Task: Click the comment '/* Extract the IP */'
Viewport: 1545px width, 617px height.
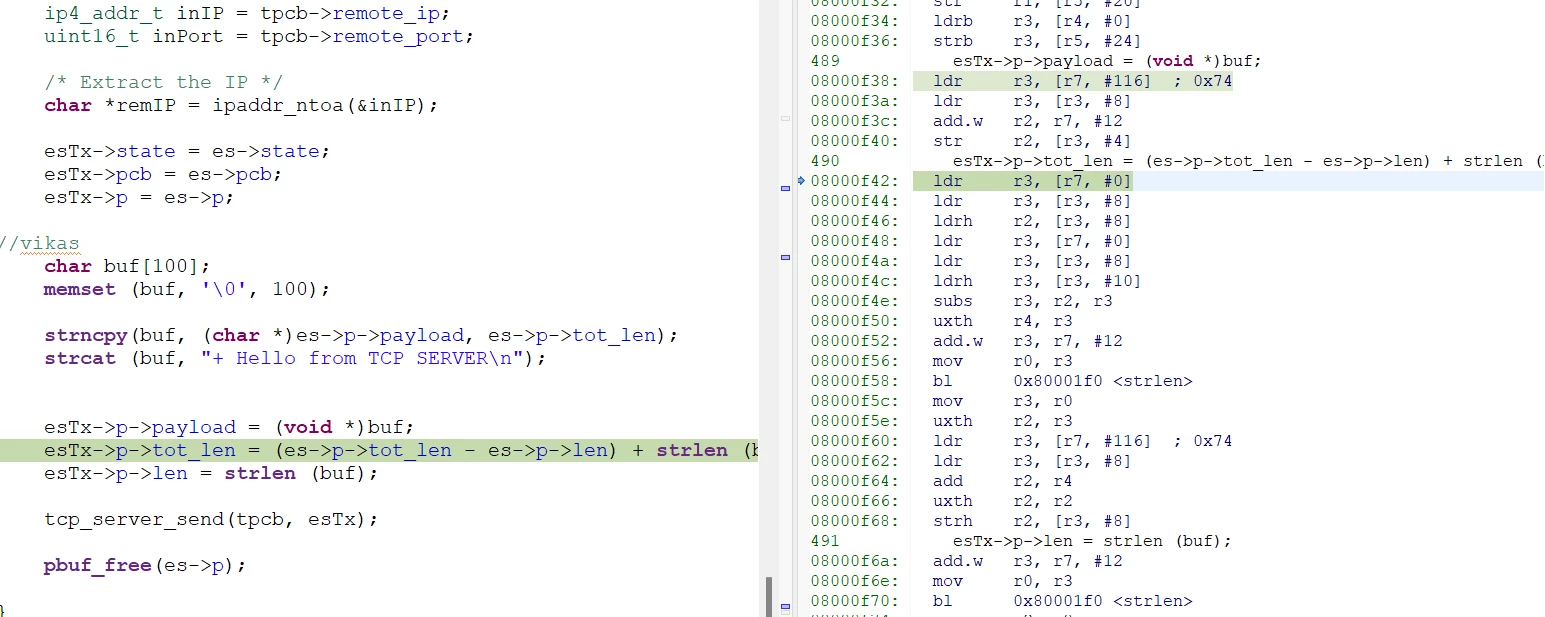Action: tap(164, 83)
